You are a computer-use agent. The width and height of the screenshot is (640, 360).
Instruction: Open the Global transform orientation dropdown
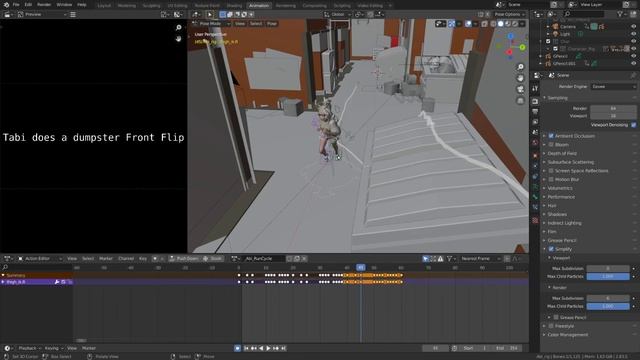337,15
